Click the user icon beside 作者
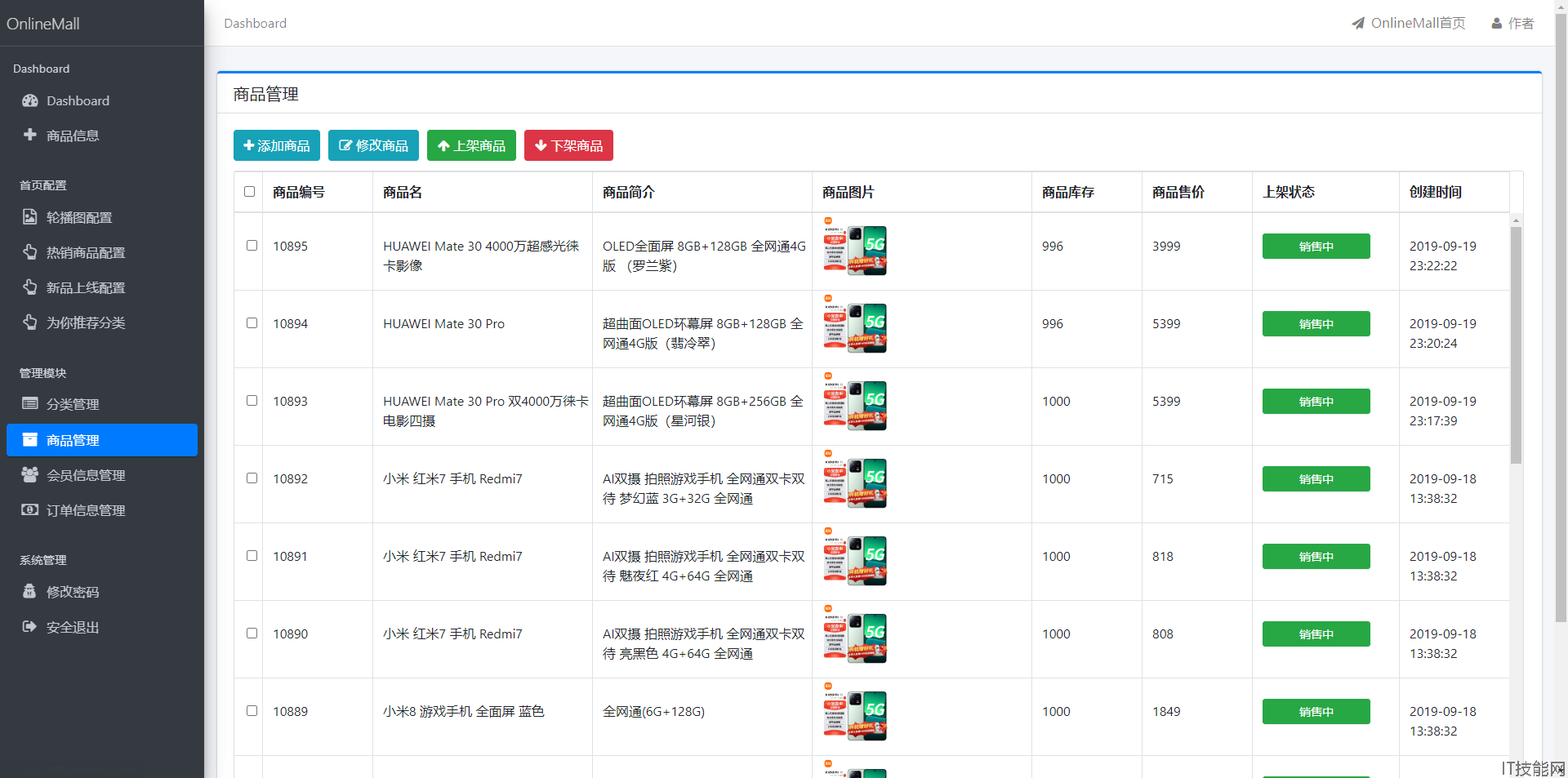Screen dimensions: 1568x778 coord(1497,24)
